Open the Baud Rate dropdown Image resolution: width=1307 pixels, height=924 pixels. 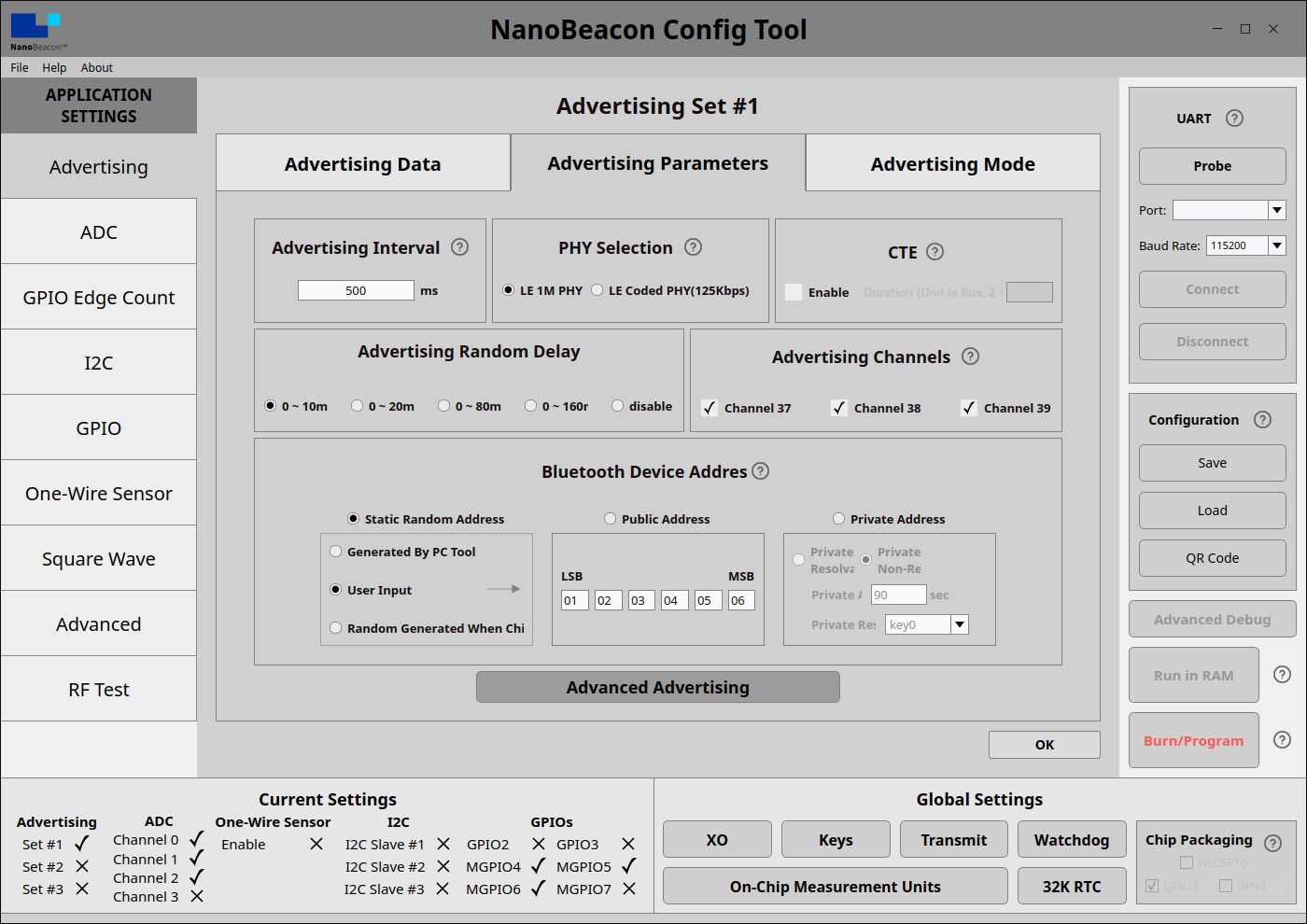tap(1277, 245)
